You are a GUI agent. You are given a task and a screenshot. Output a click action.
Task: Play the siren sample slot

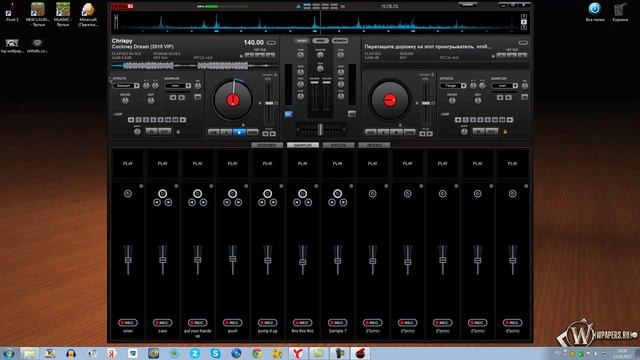[x=128, y=164]
